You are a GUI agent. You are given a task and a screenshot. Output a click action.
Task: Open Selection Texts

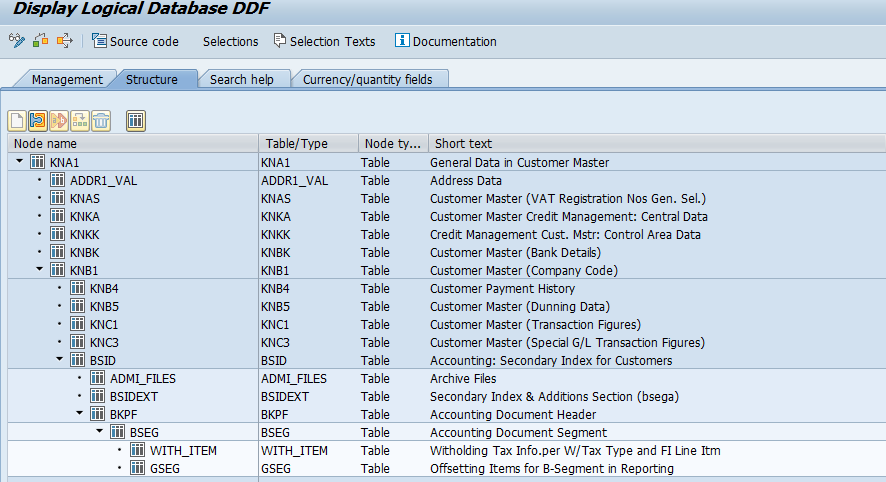coord(323,41)
